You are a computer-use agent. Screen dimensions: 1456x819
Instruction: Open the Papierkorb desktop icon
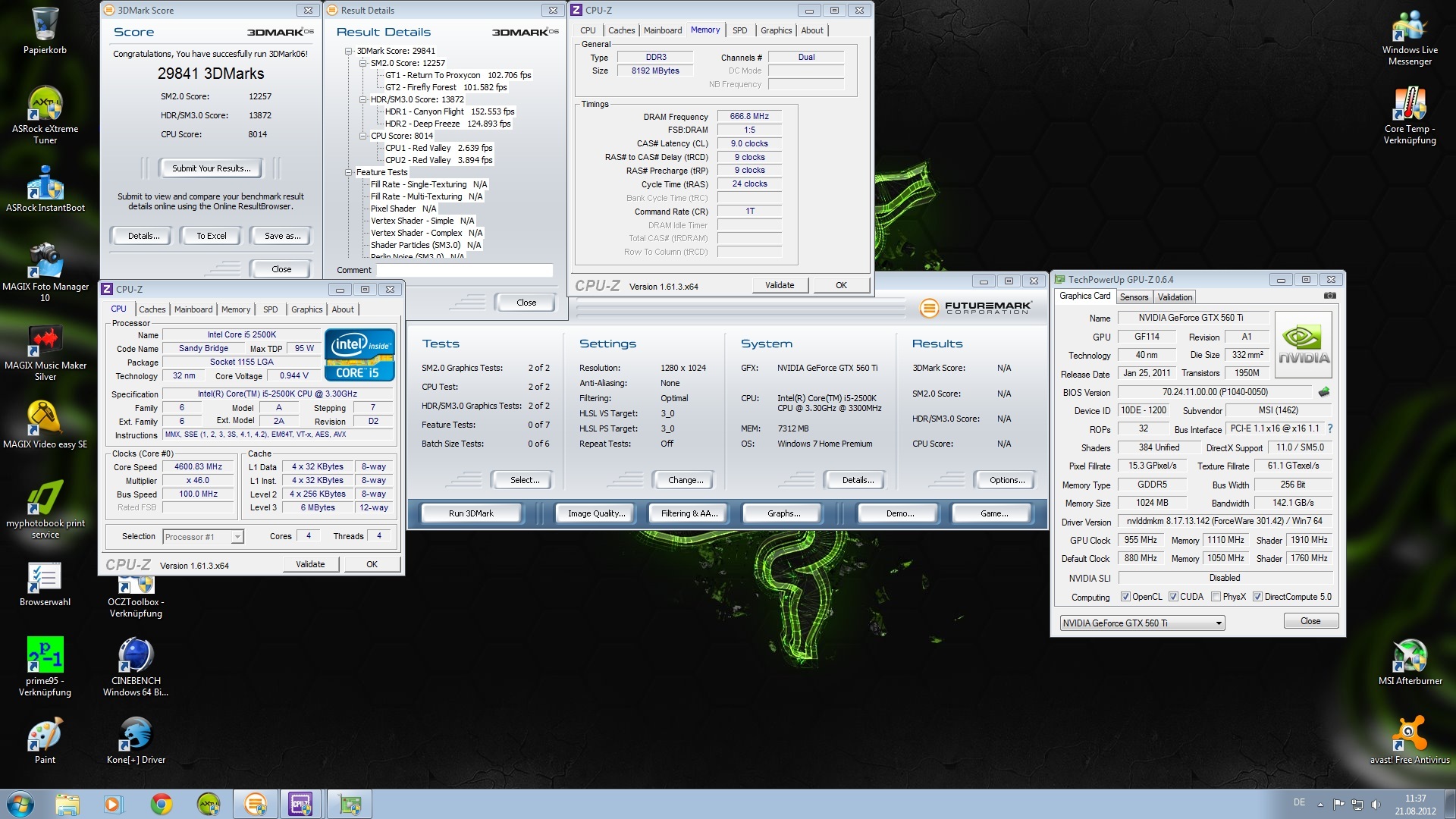(x=45, y=30)
